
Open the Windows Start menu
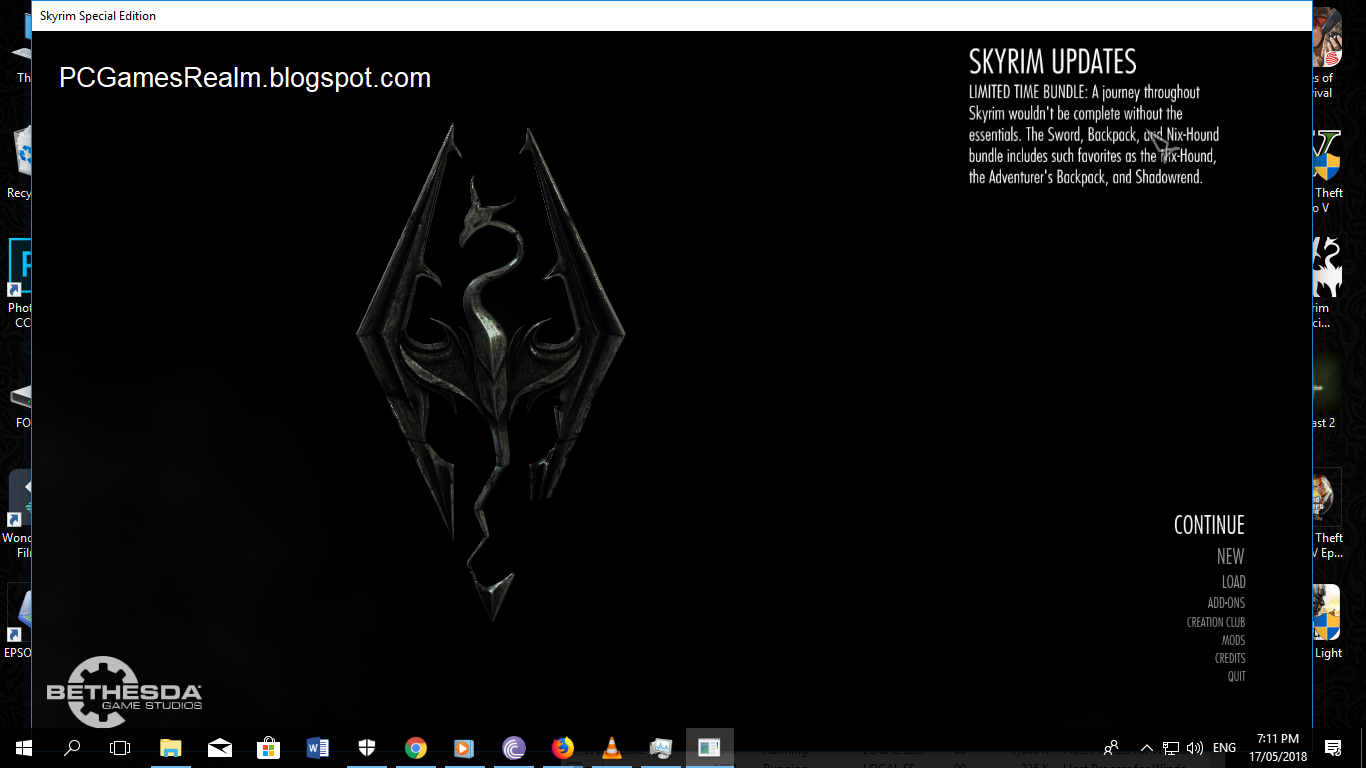(23, 747)
